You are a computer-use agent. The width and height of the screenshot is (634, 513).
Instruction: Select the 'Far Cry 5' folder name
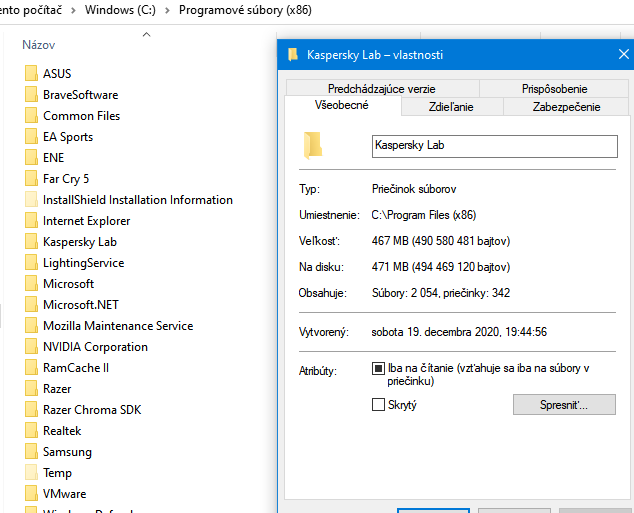[66, 179]
